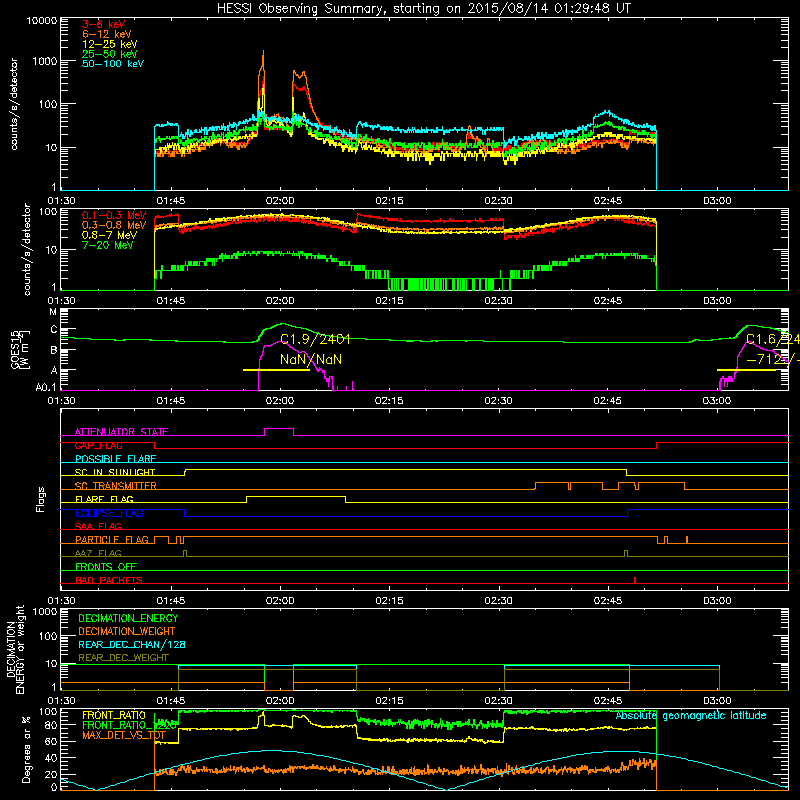Click the 02:15 tick label under top panel
Image resolution: width=800 pixels, height=800 pixels.
(389, 201)
